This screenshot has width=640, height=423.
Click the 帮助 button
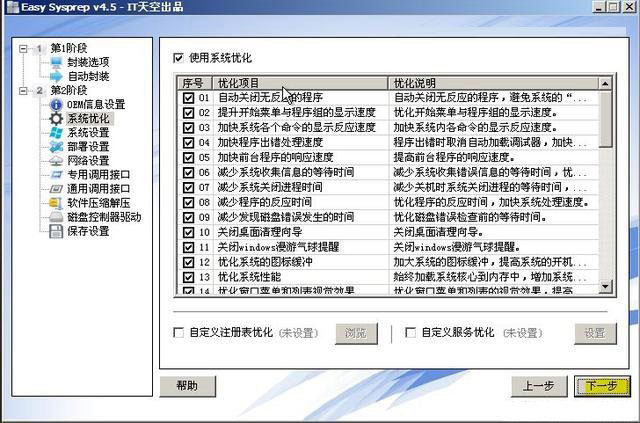click(187, 386)
